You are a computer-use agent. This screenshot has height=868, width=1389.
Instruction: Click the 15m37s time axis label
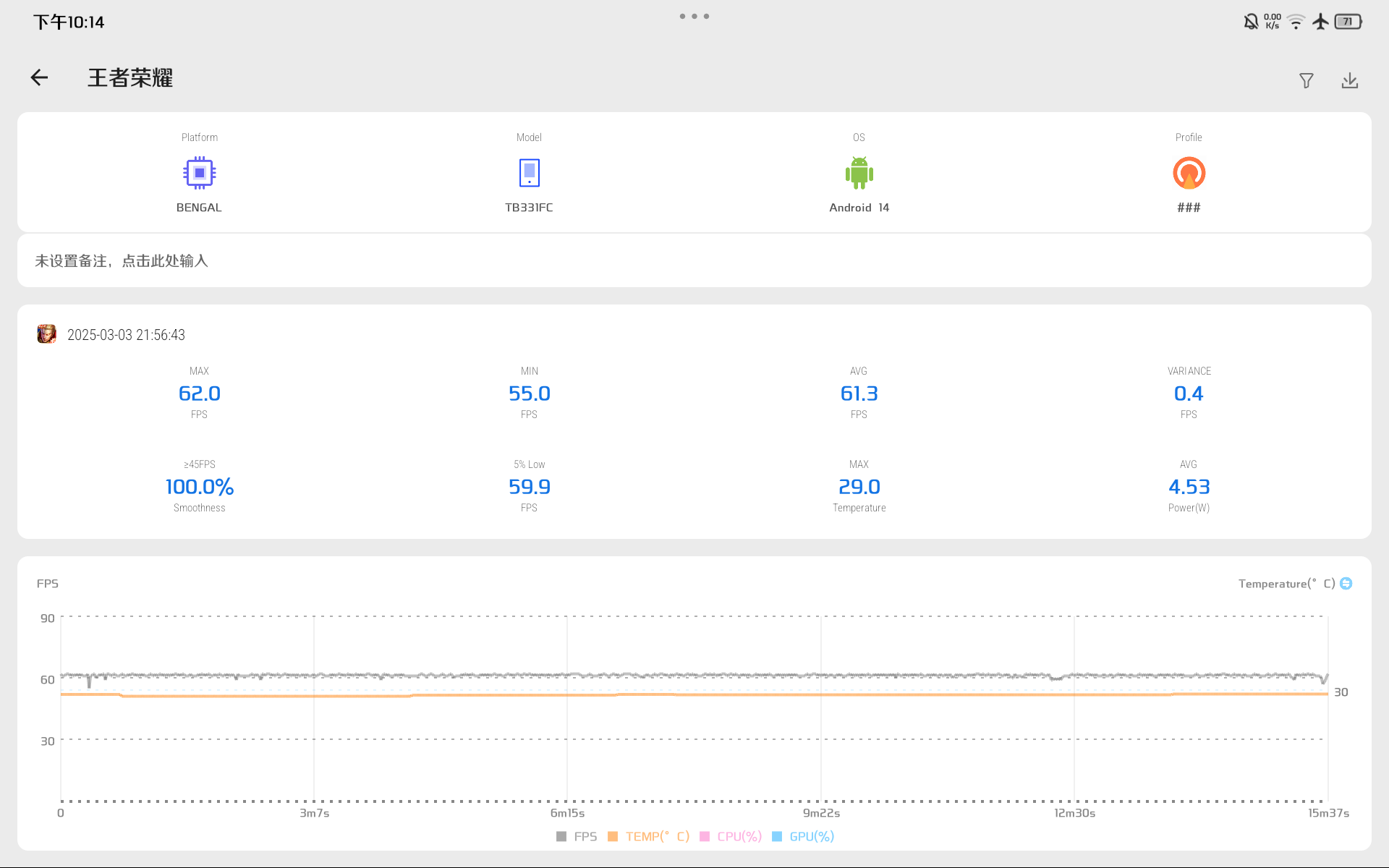click(x=1328, y=813)
